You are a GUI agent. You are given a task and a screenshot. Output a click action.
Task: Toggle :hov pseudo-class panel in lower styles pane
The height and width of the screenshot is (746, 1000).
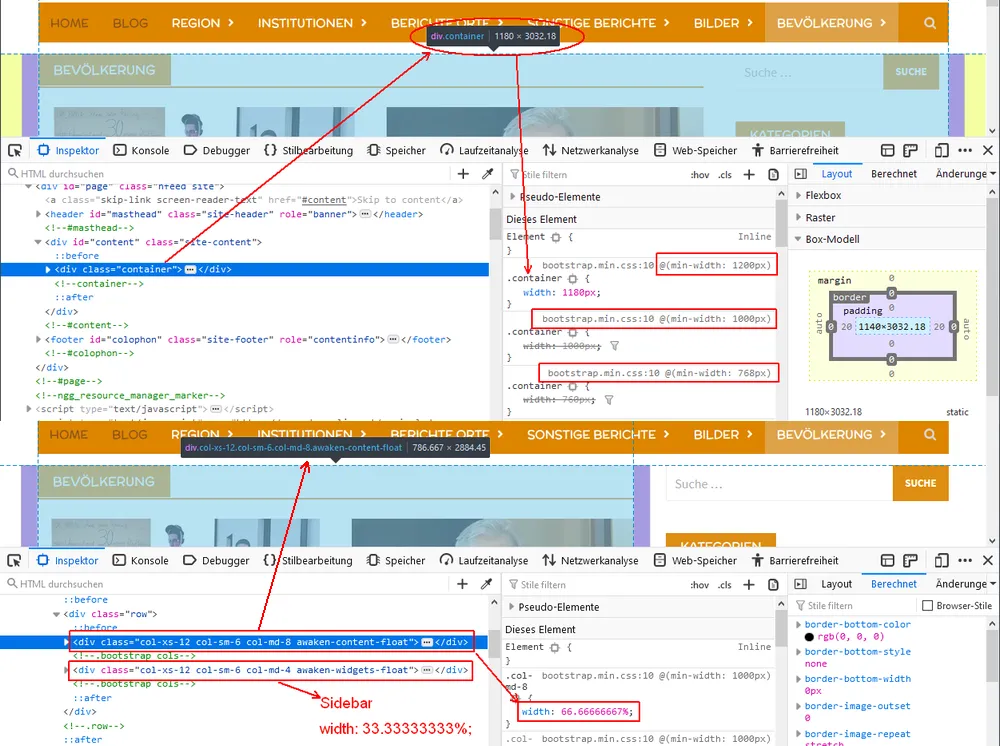[x=700, y=585]
